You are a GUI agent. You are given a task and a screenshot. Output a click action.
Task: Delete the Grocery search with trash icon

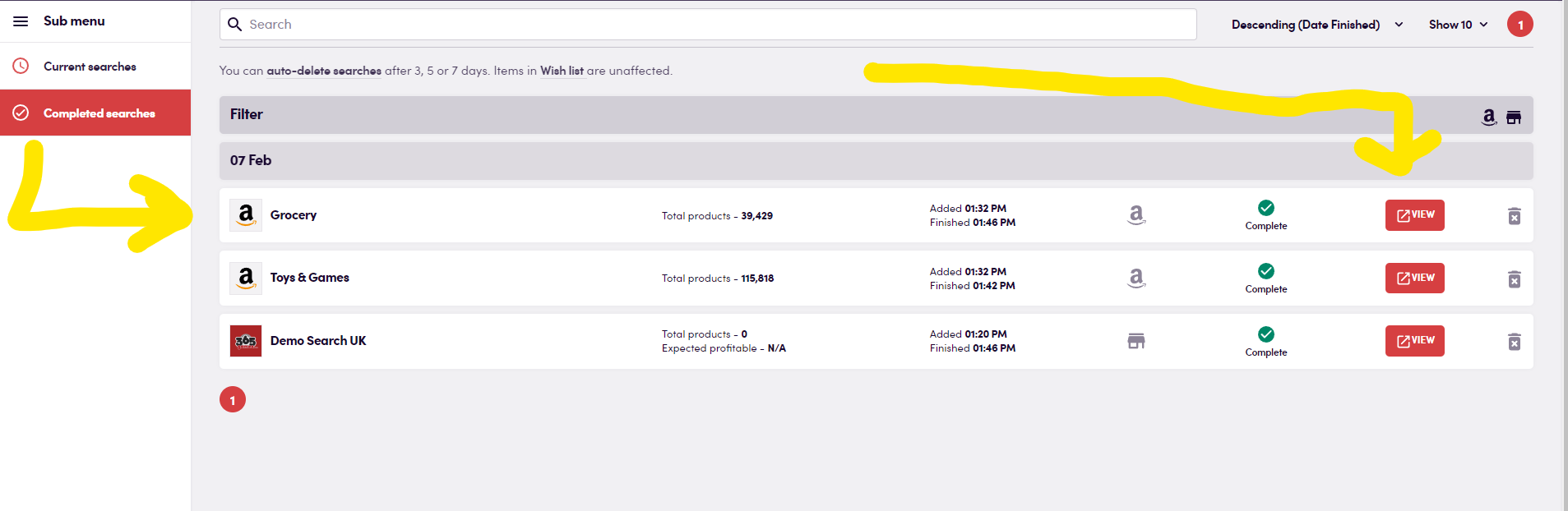tap(1514, 216)
